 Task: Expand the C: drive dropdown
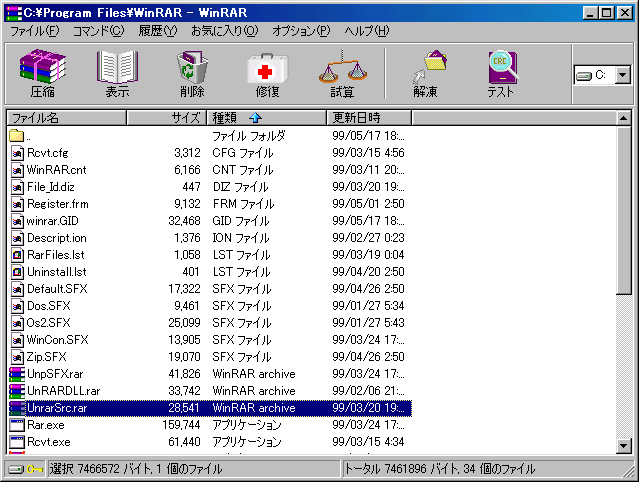pyautogui.click(x=623, y=75)
